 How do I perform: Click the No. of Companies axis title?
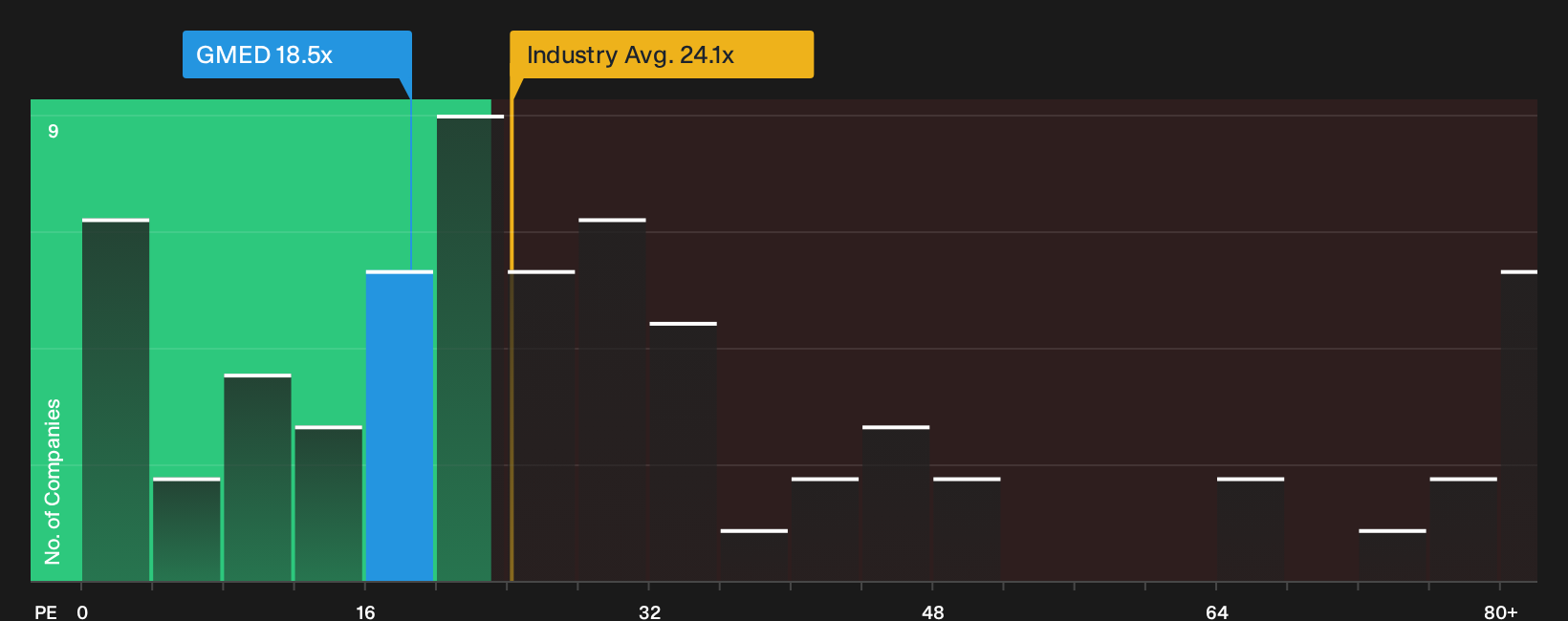pos(53,482)
